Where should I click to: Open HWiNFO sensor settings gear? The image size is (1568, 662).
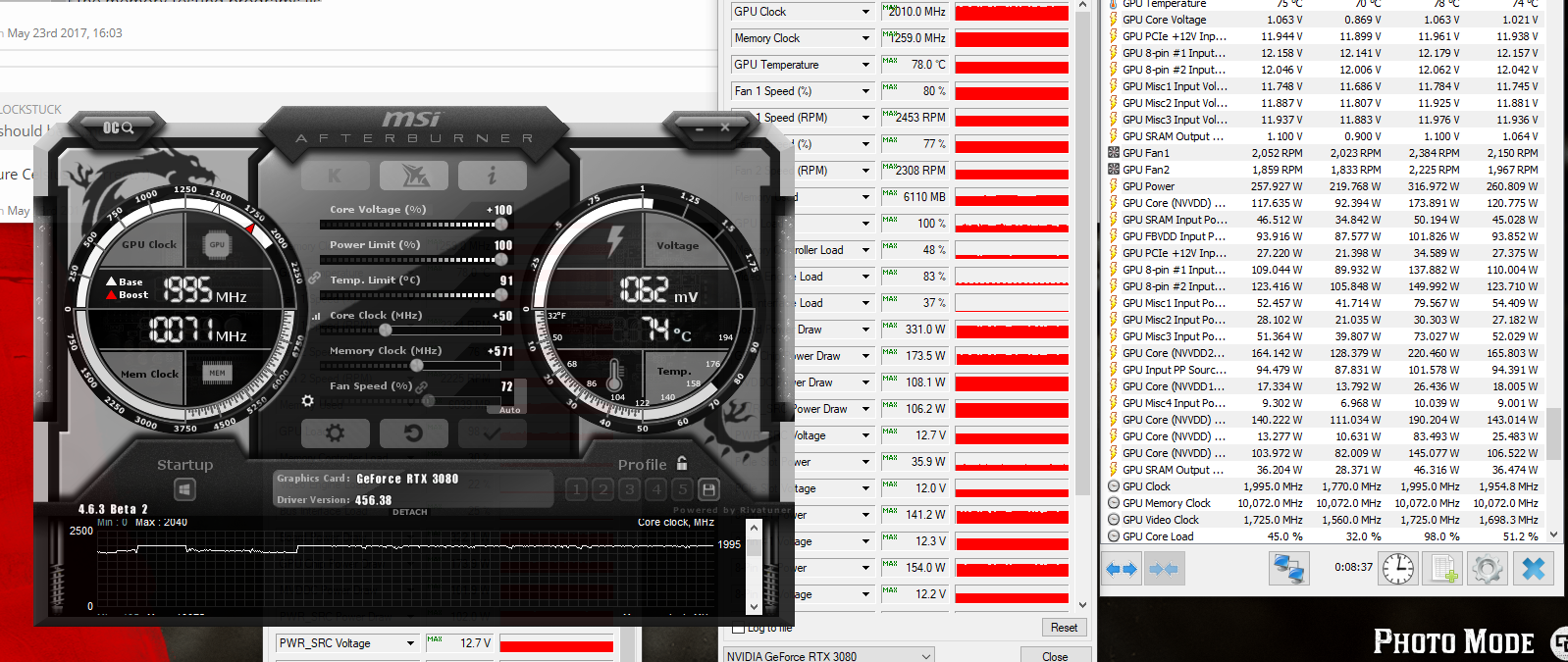click(x=1487, y=569)
